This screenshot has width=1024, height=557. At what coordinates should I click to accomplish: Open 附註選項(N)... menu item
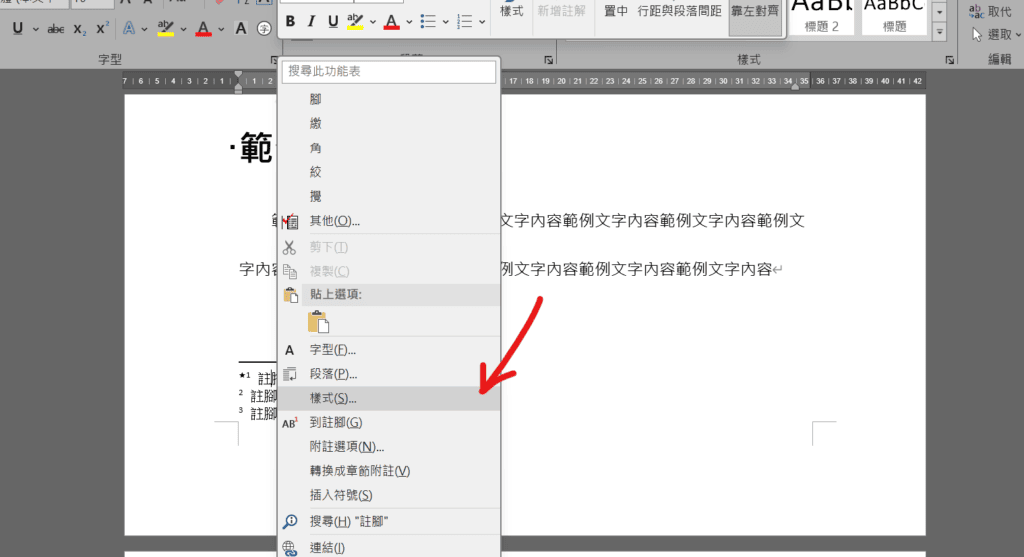(x=389, y=447)
